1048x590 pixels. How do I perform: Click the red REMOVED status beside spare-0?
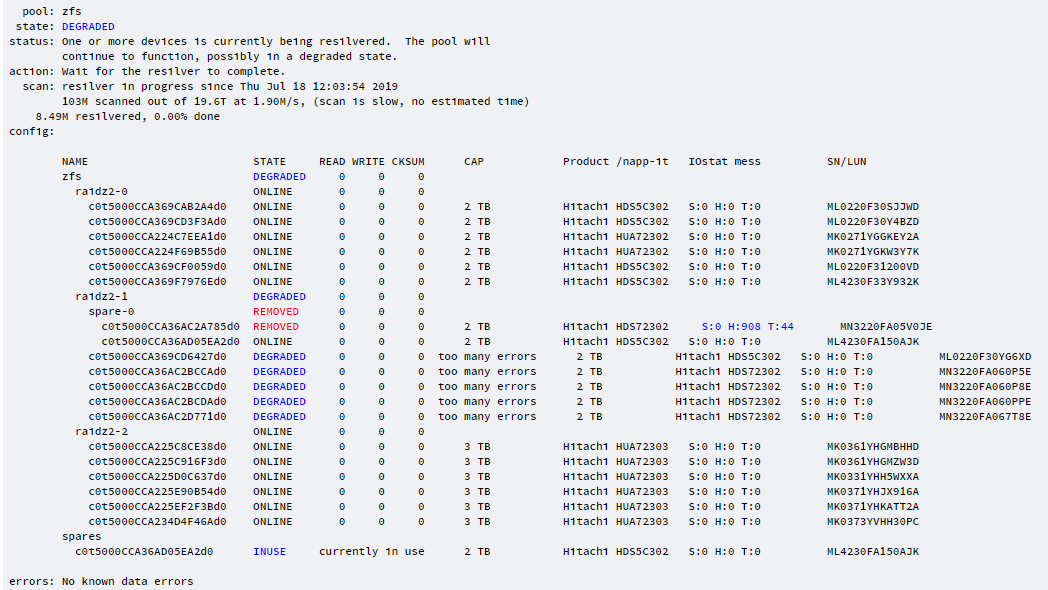point(276,311)
